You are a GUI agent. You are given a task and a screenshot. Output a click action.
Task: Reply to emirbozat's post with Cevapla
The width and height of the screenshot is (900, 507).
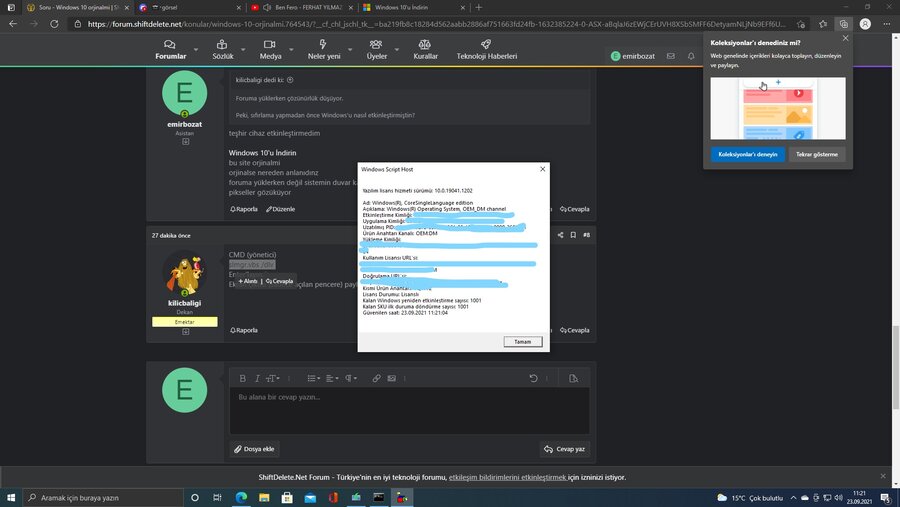[x=575, y=209]
